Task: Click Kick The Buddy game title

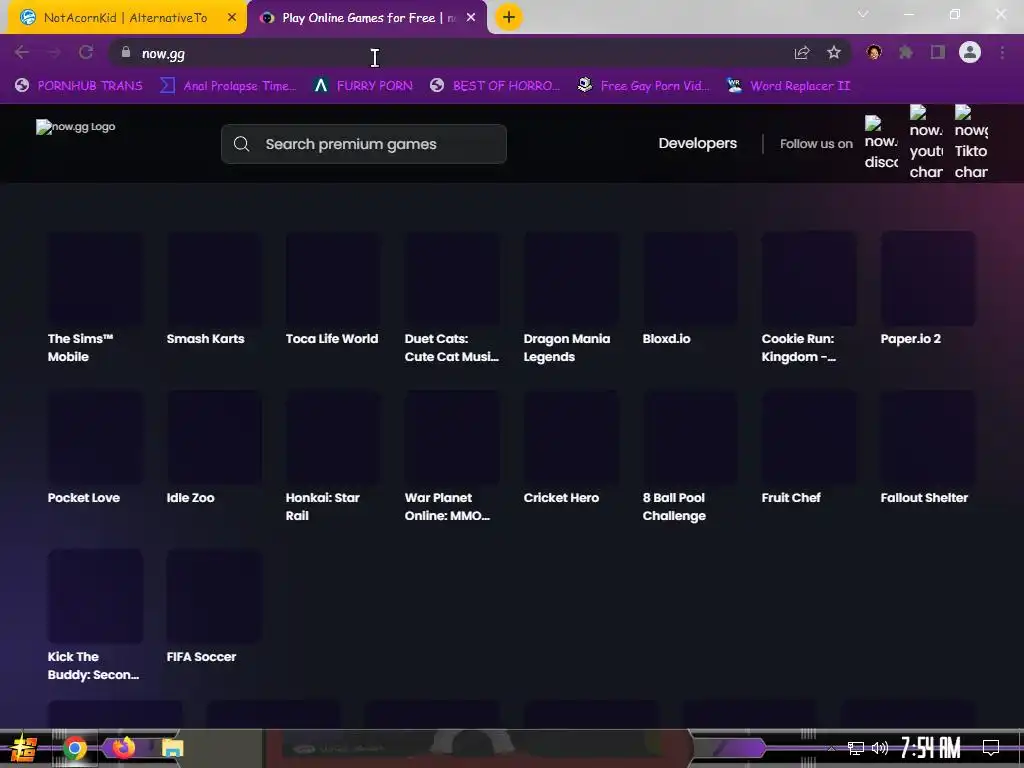Action: (93, 665)
